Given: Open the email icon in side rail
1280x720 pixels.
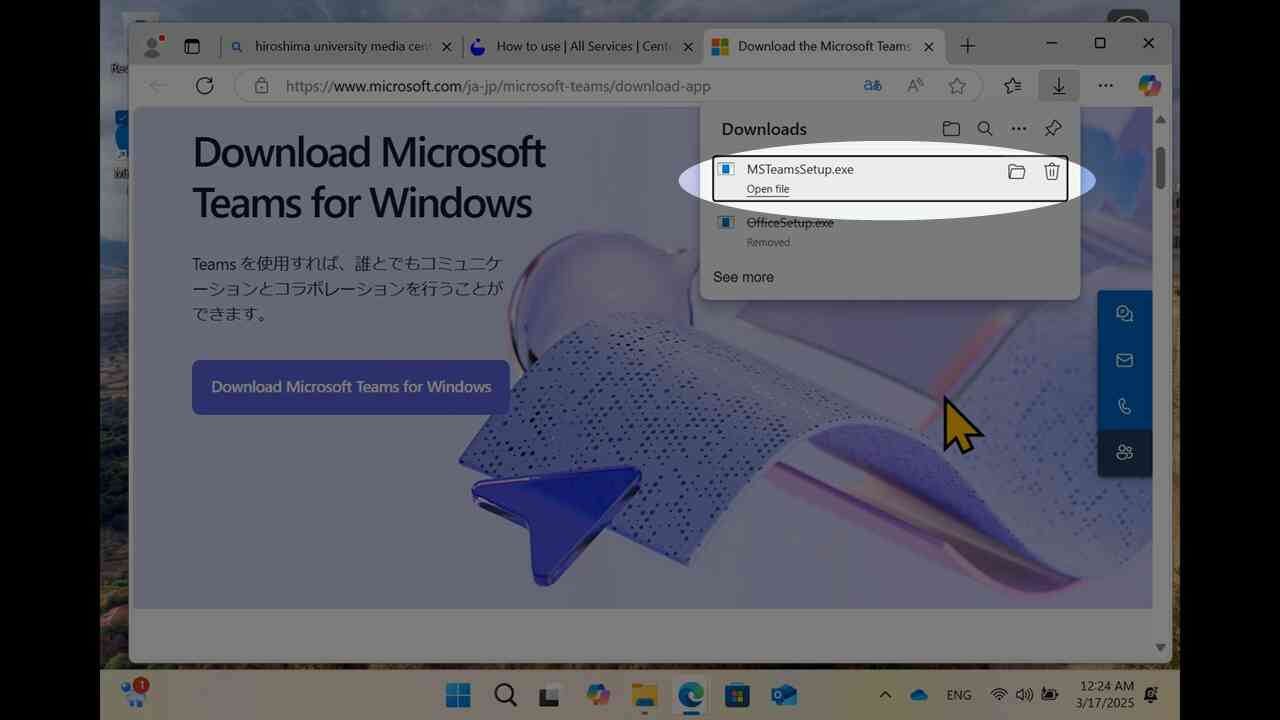Looking at the screenshot, I should coord(1125,360).
